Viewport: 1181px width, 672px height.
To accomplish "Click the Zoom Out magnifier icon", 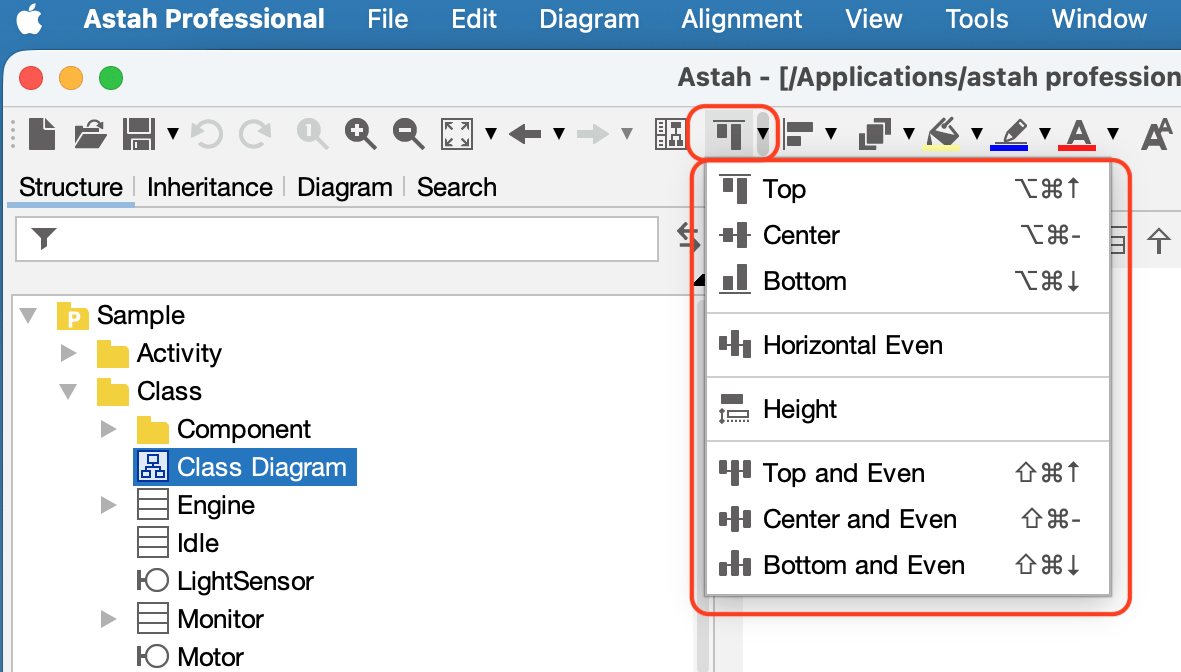I will point(408,134).
